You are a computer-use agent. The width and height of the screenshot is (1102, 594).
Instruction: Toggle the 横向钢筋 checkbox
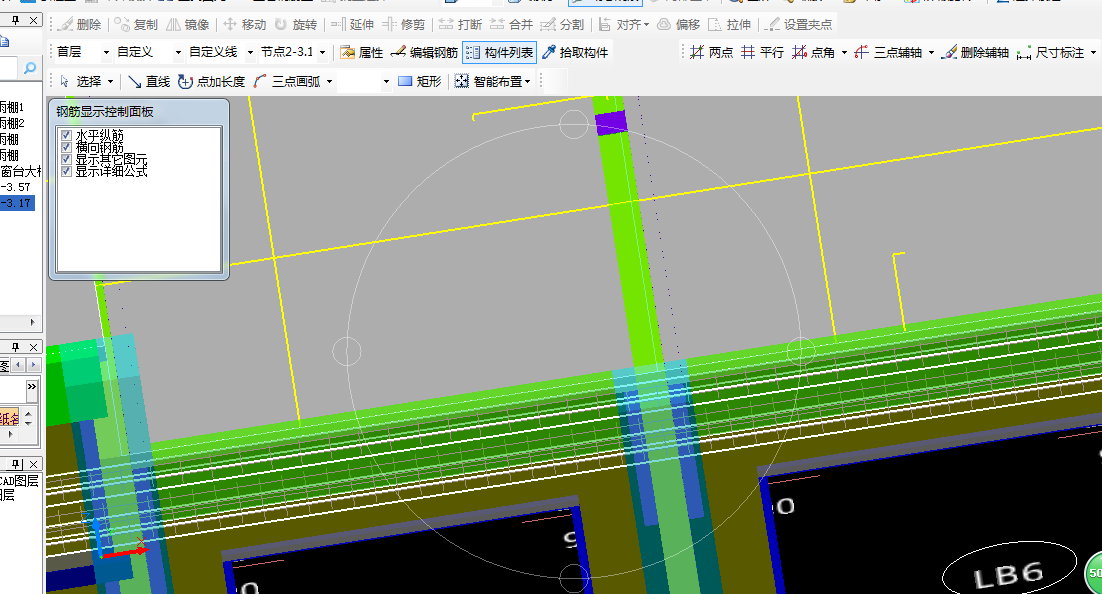(67, 147)
